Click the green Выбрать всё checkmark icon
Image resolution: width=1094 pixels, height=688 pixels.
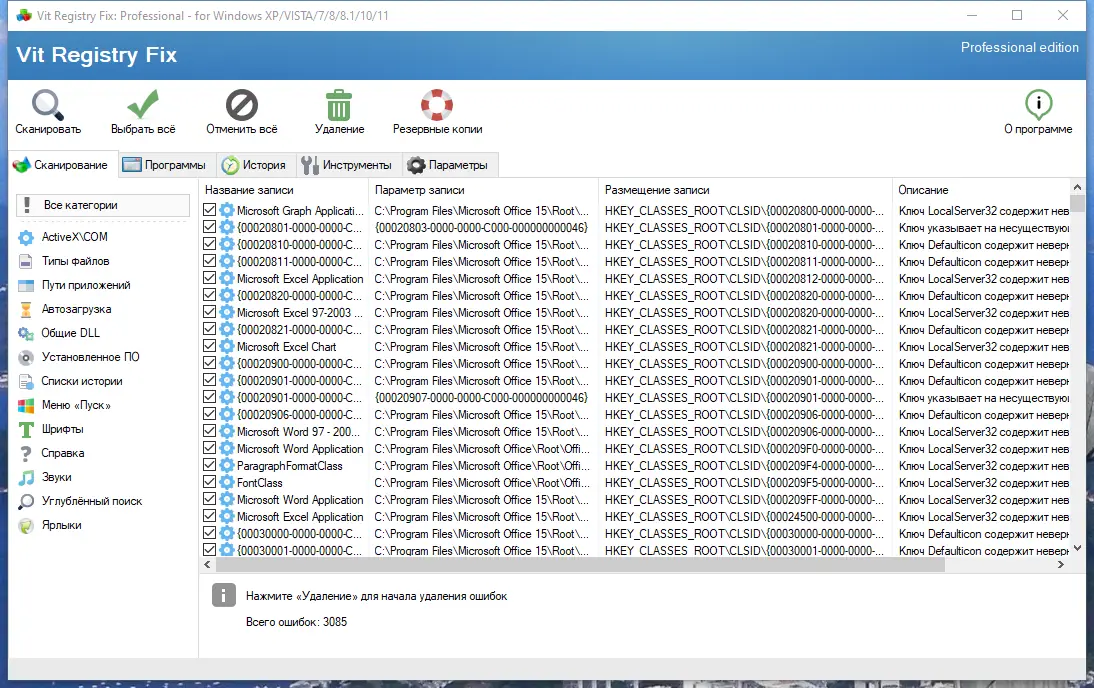(x=143, y=105)
